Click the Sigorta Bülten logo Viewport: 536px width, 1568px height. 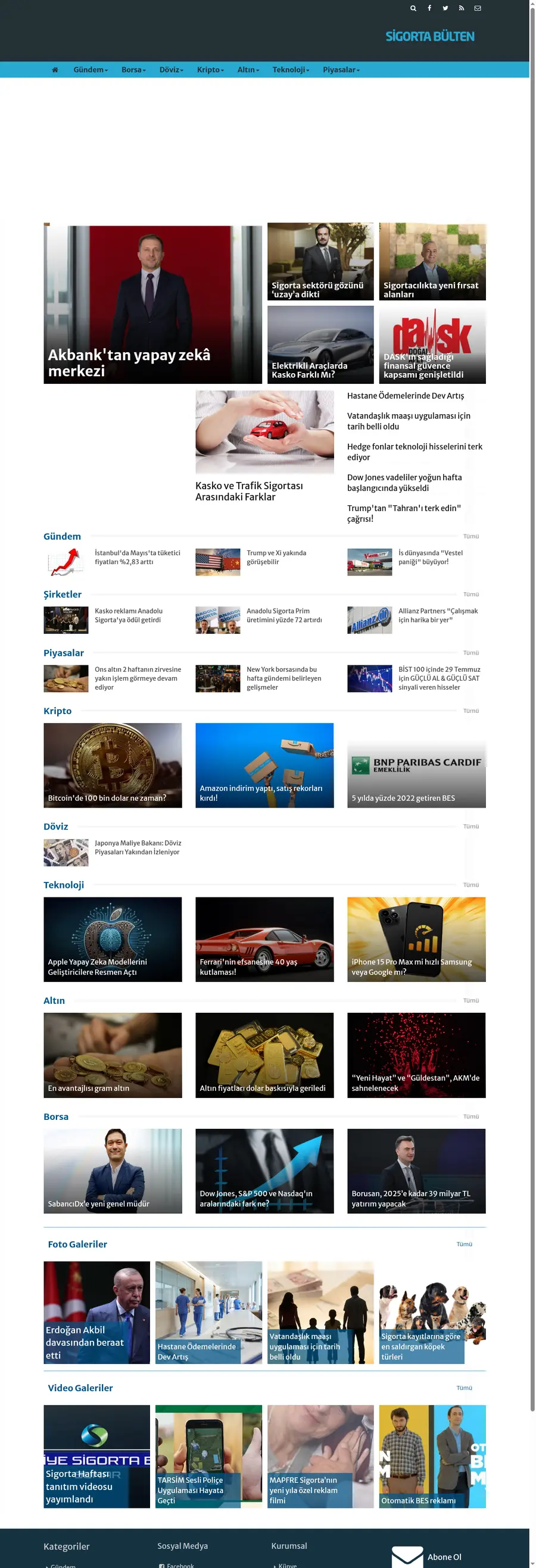(429, 36)
